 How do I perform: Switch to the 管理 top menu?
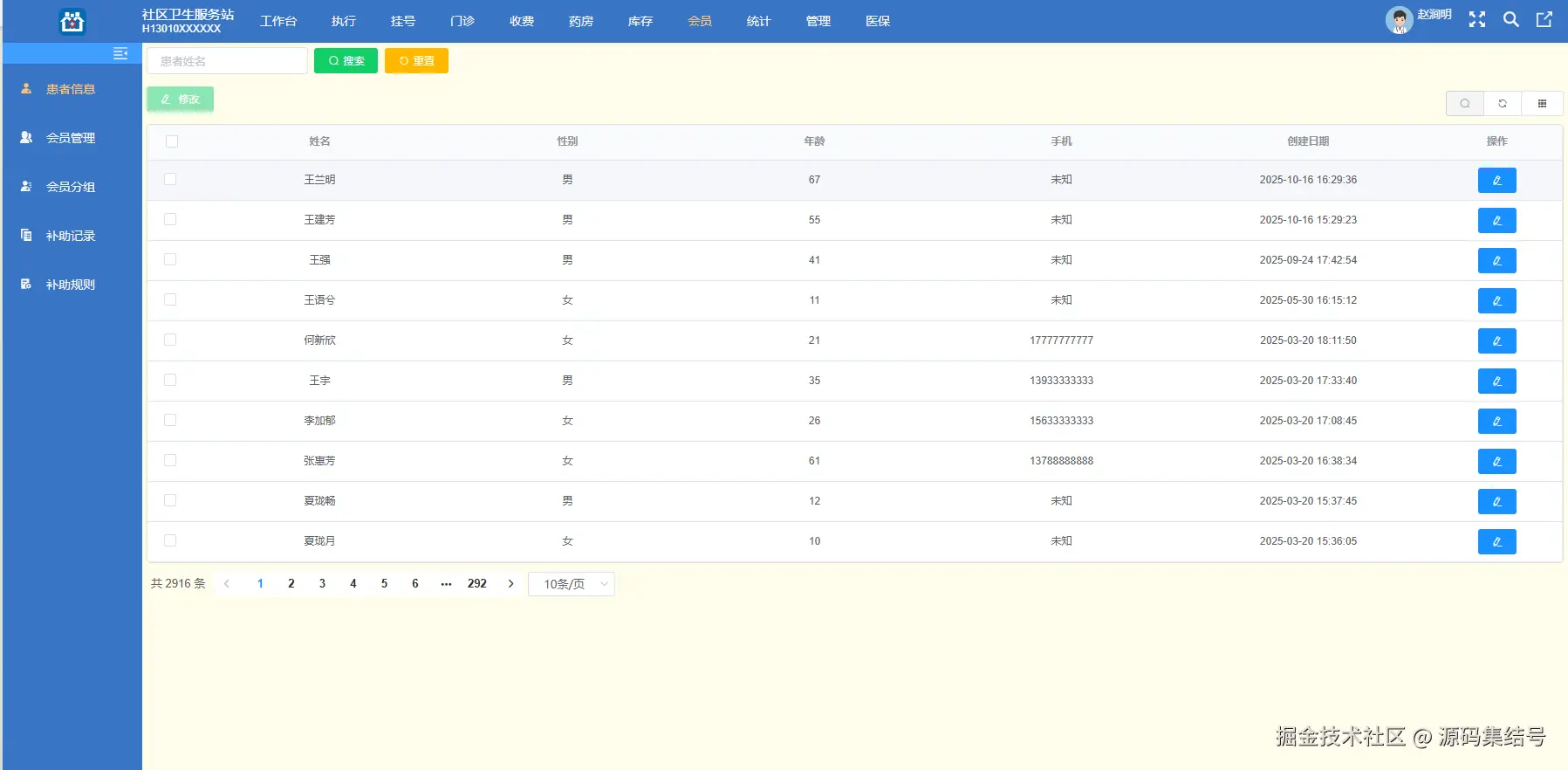[x=818, y=21]
